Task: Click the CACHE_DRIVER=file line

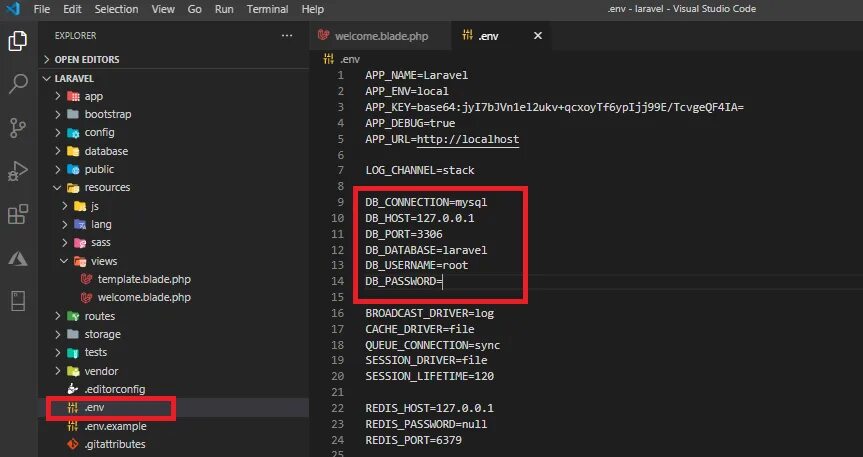Action: point(419,329)
